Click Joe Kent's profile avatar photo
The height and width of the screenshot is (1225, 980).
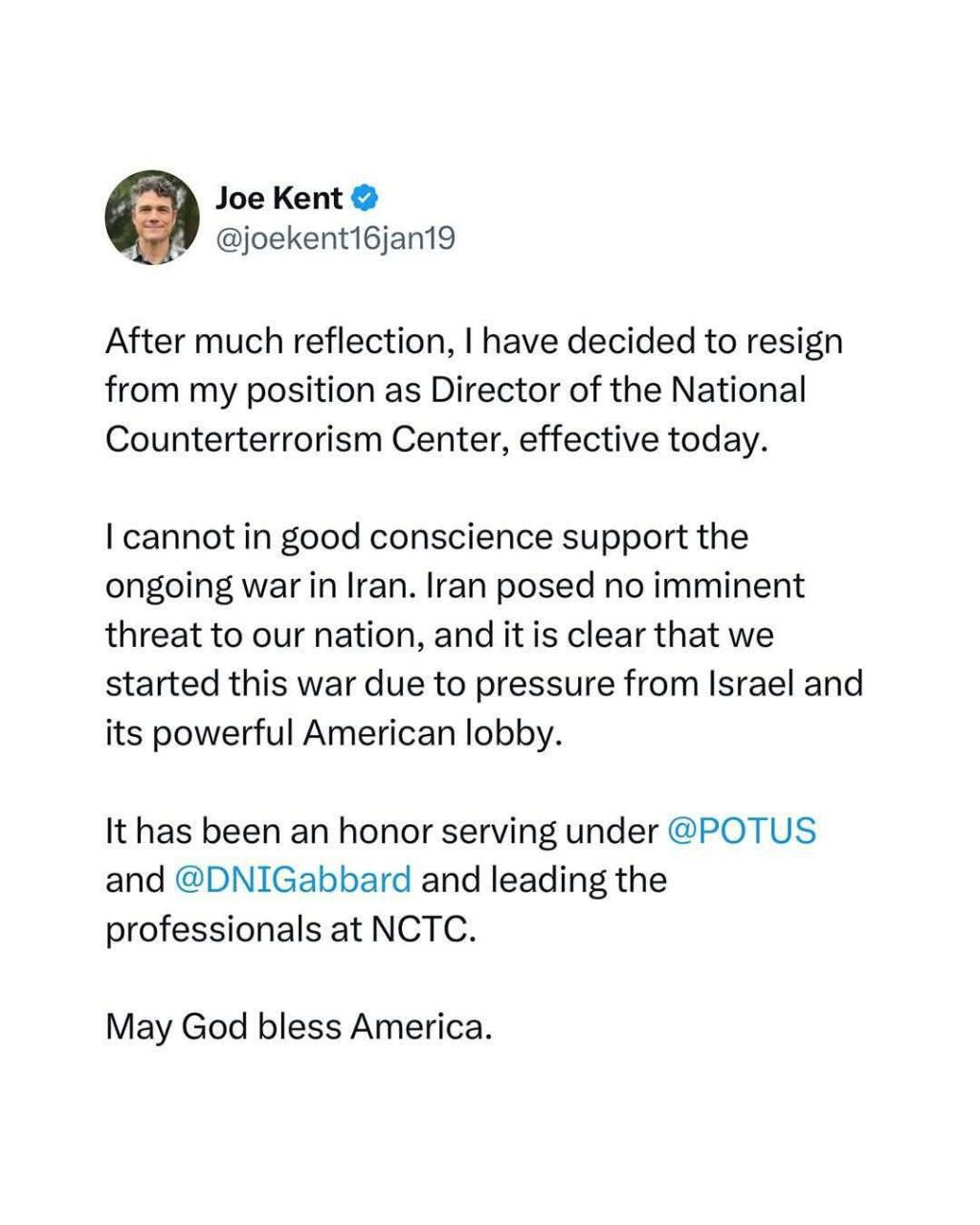pos(152,216)
